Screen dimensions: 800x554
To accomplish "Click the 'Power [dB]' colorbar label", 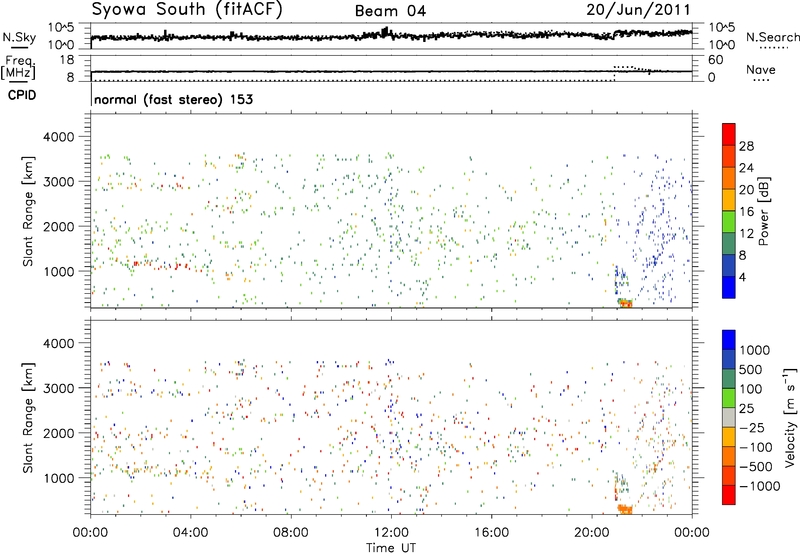I will pos(763,211).
